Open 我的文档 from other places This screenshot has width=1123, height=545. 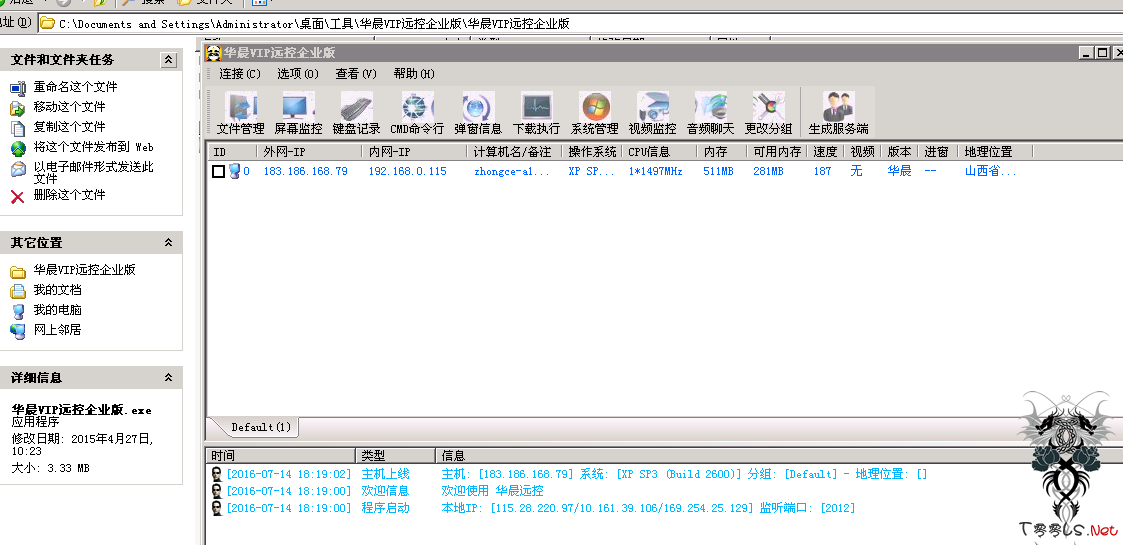pyautogui.click(x=57, y=290)
